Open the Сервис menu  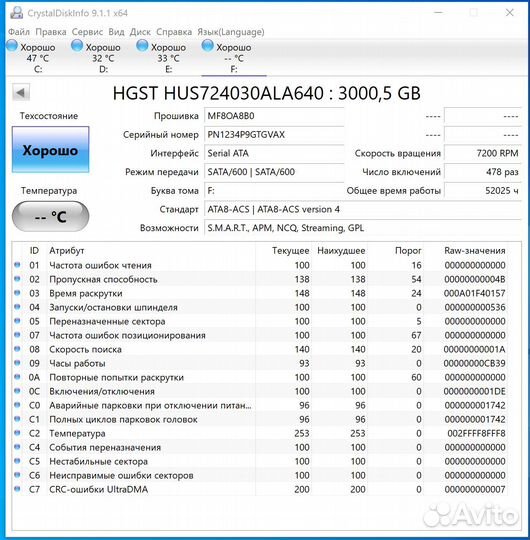[x=87, y=32]
